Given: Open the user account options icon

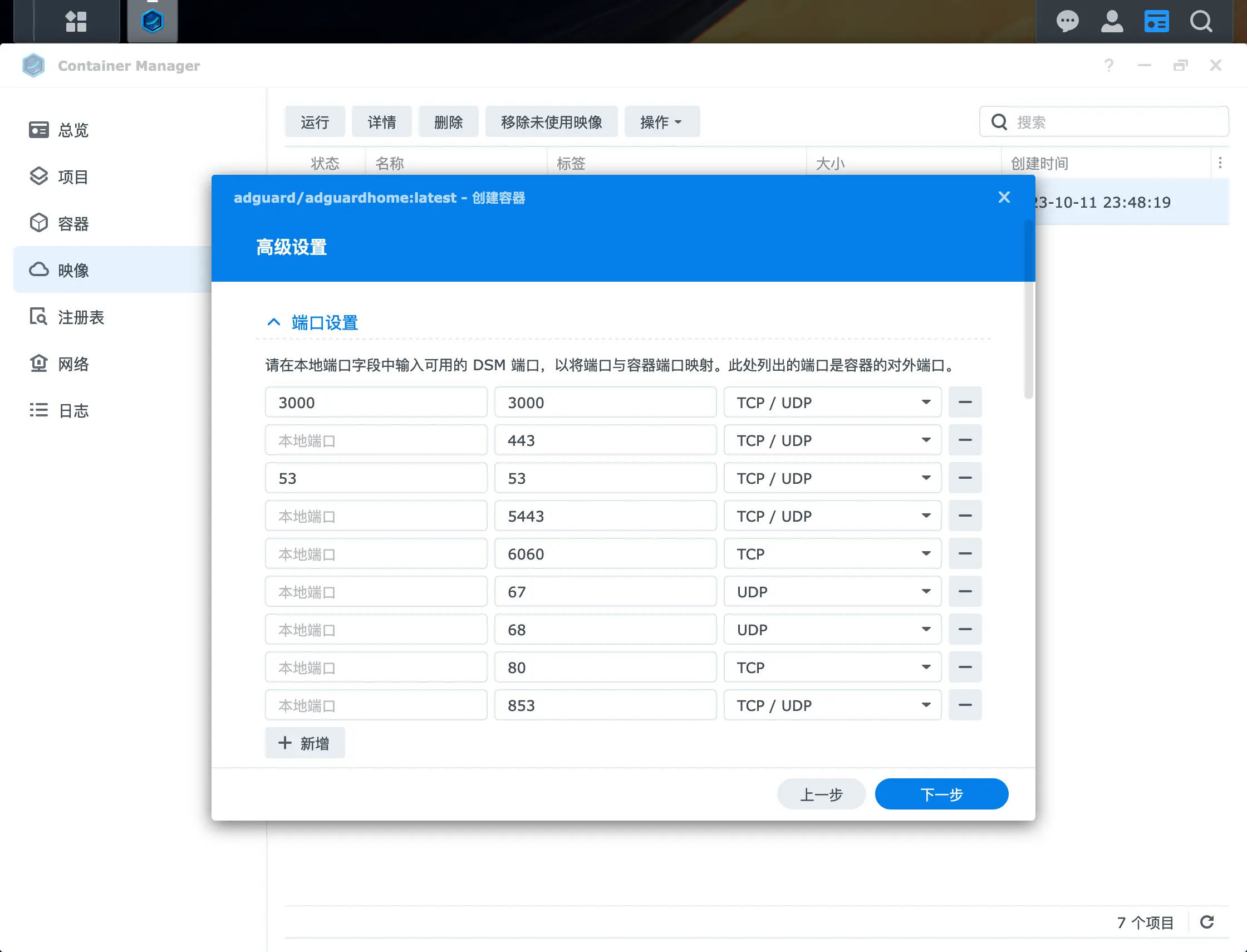Looking at the screenshot, I should tap(1112, 22).
